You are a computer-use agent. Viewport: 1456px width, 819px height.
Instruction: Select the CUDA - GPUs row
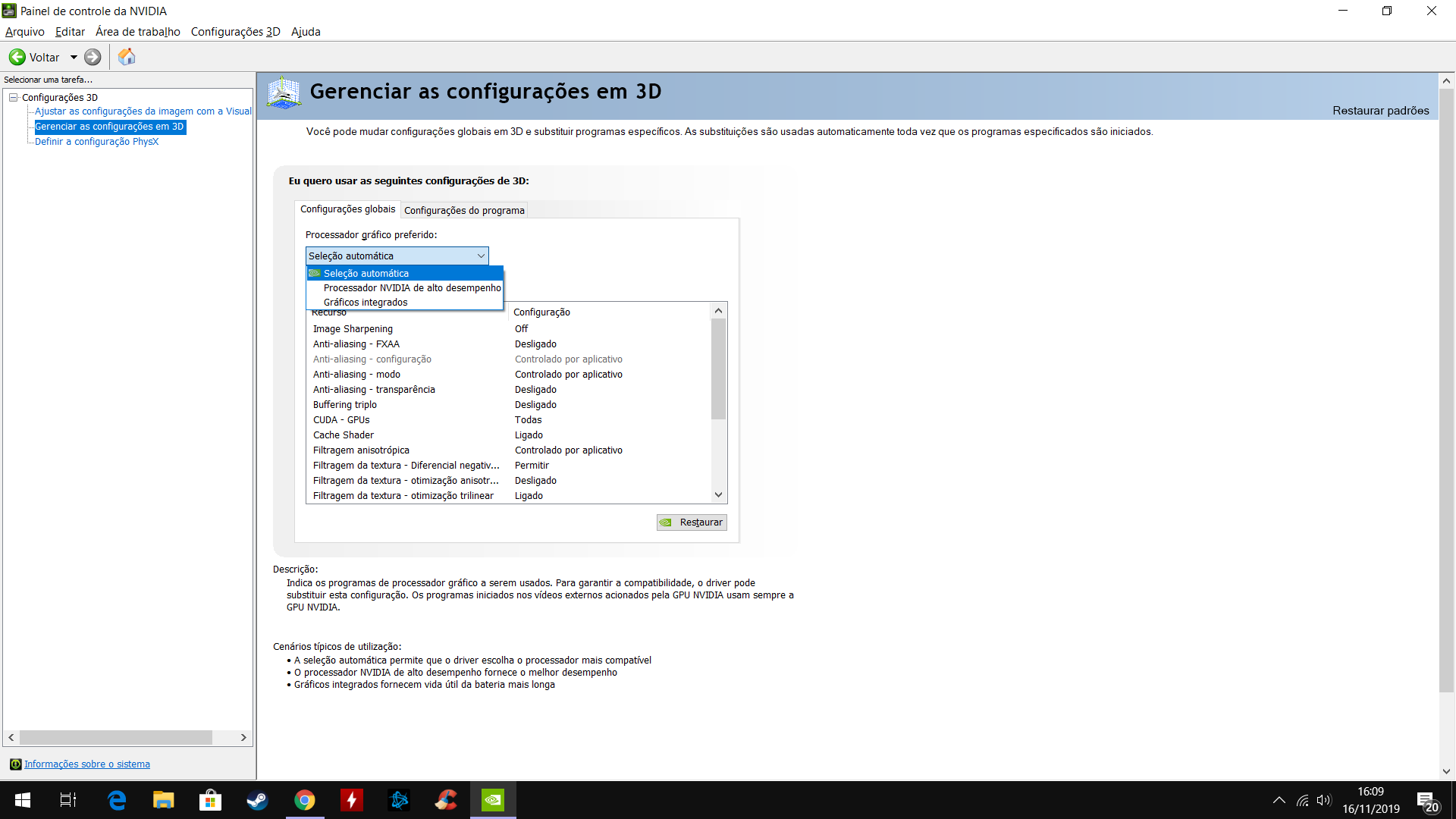coord(508,420)
